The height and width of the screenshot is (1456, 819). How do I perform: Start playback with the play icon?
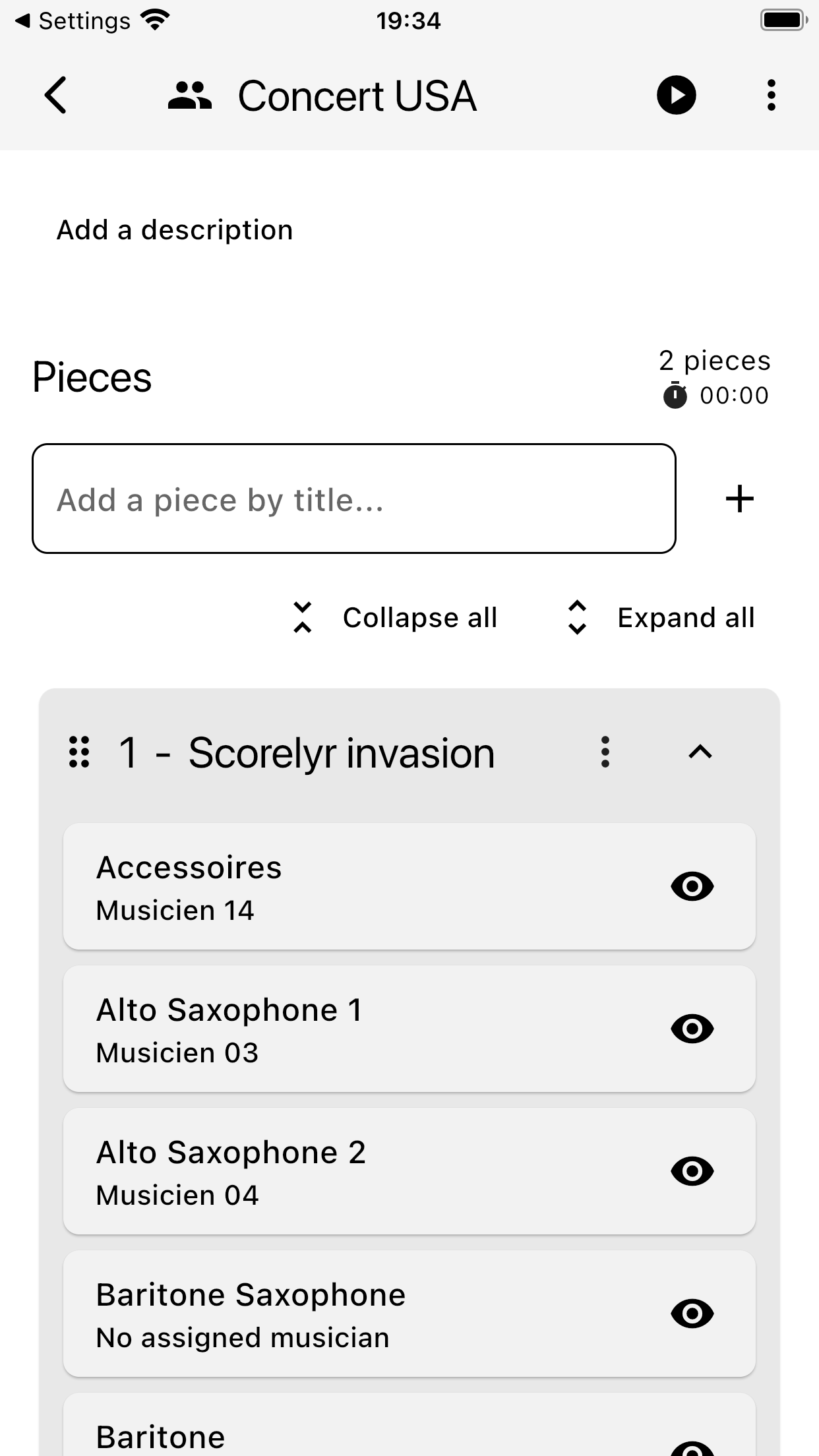677,96
